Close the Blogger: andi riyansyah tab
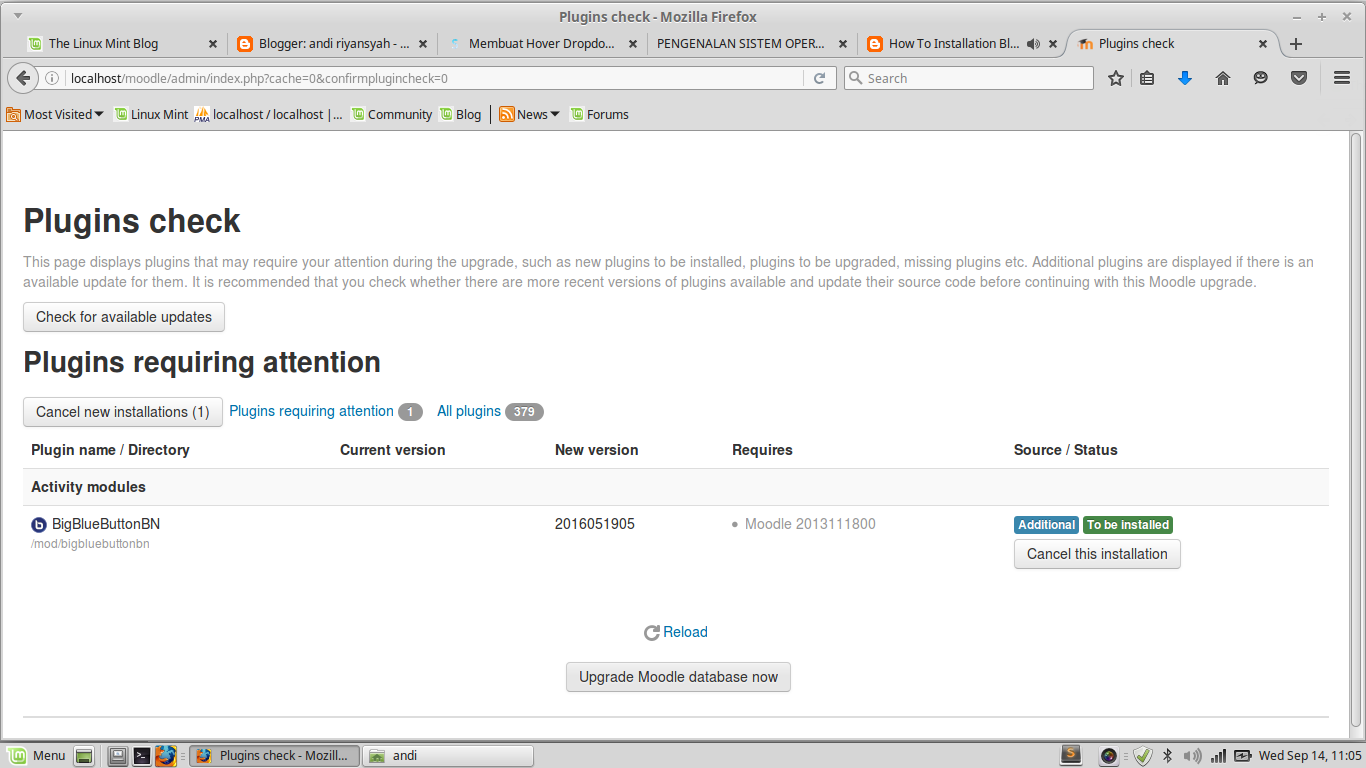Image resolution: width=1366 pixels, height=768 pixels. [x=423, y=44]
